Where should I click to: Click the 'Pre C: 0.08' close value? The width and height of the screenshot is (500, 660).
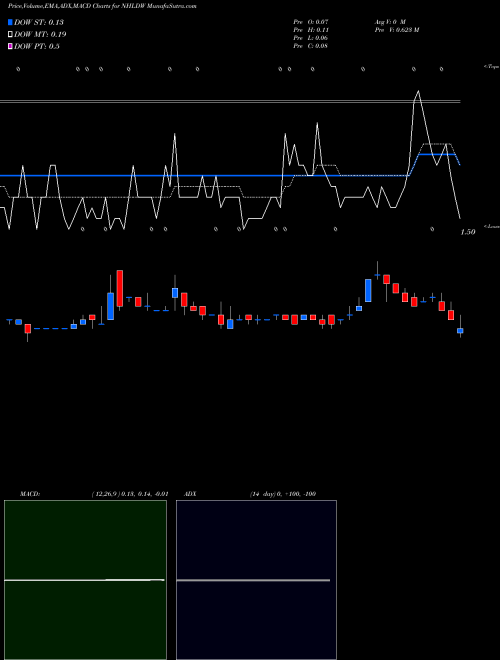coord(311,46)
